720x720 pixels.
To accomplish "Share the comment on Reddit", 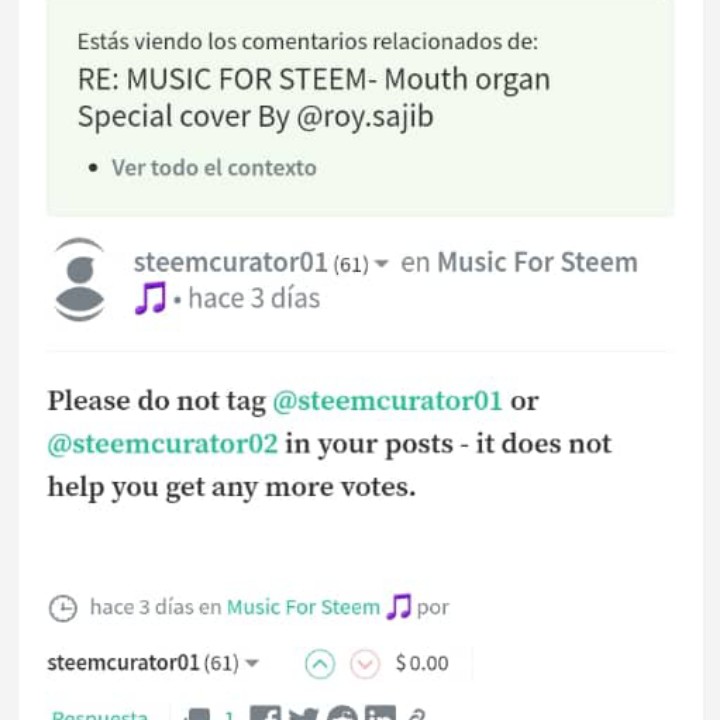I will pyautogui.click(x=342, y=714).
